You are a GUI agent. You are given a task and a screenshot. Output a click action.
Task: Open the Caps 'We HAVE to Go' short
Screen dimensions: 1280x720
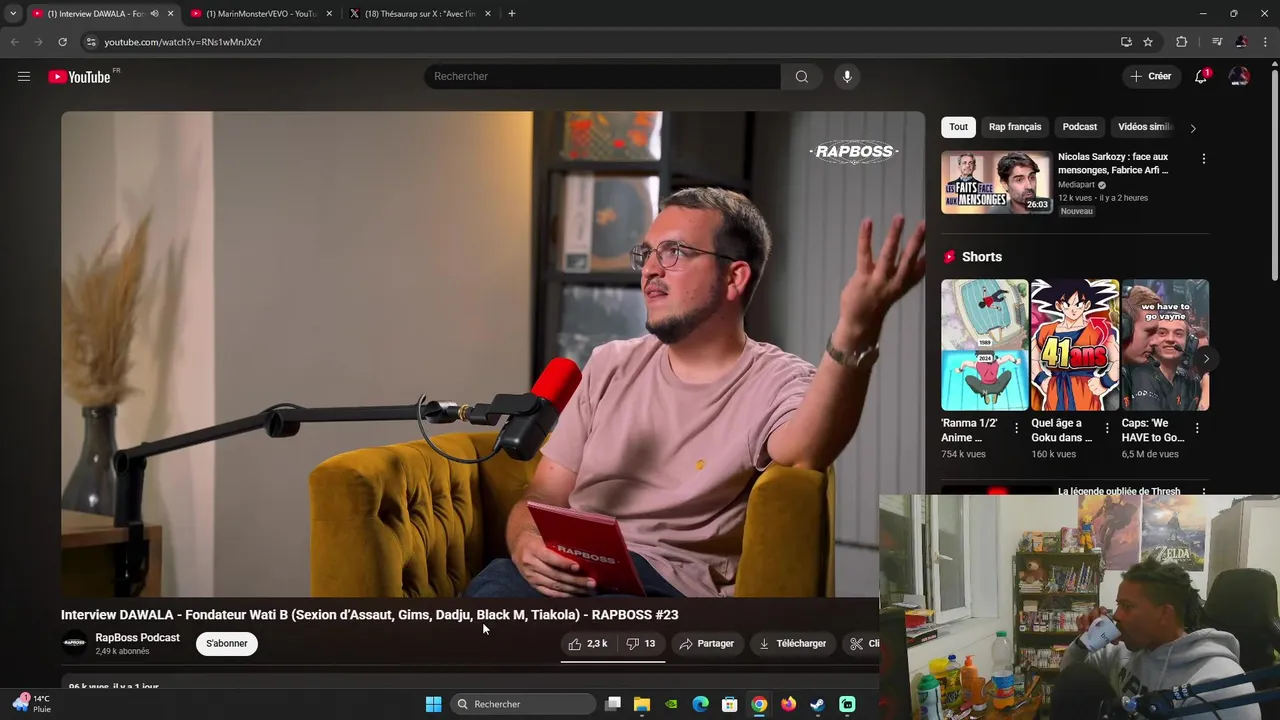pos(1165,345)
